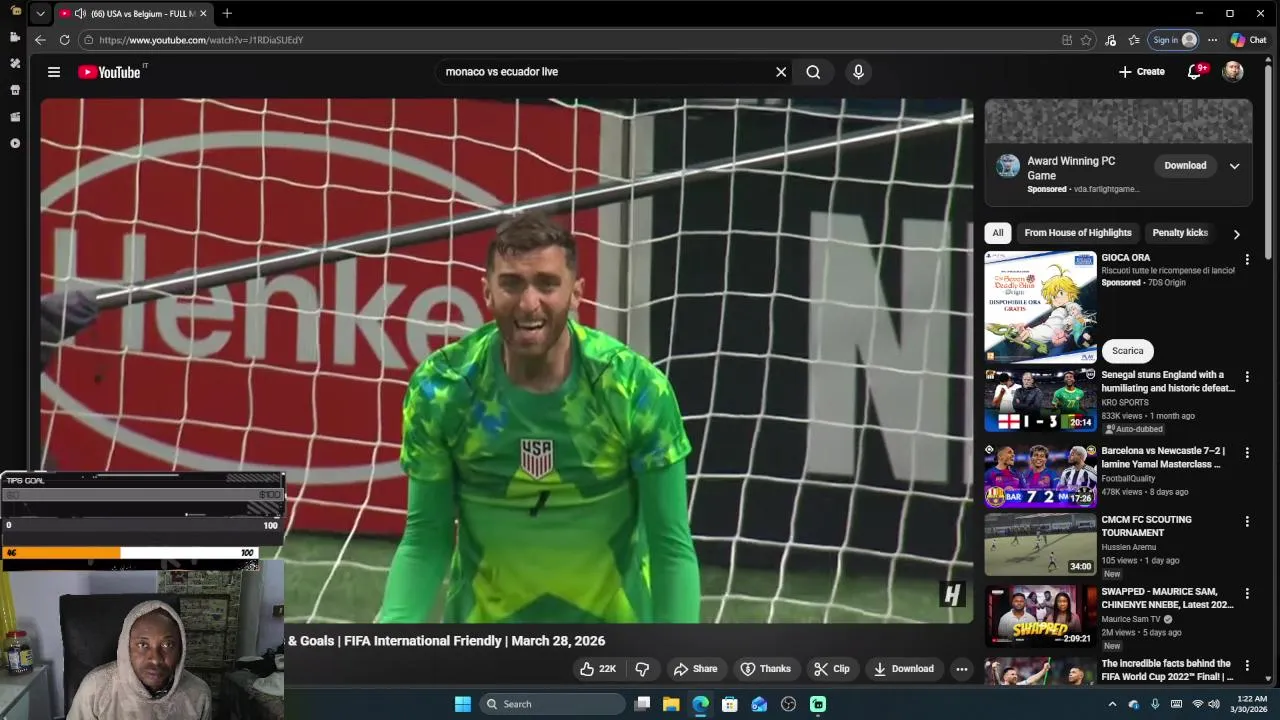
Task: Open options for FIFA World Cup 2022 video
Action: coord(1247,665)
